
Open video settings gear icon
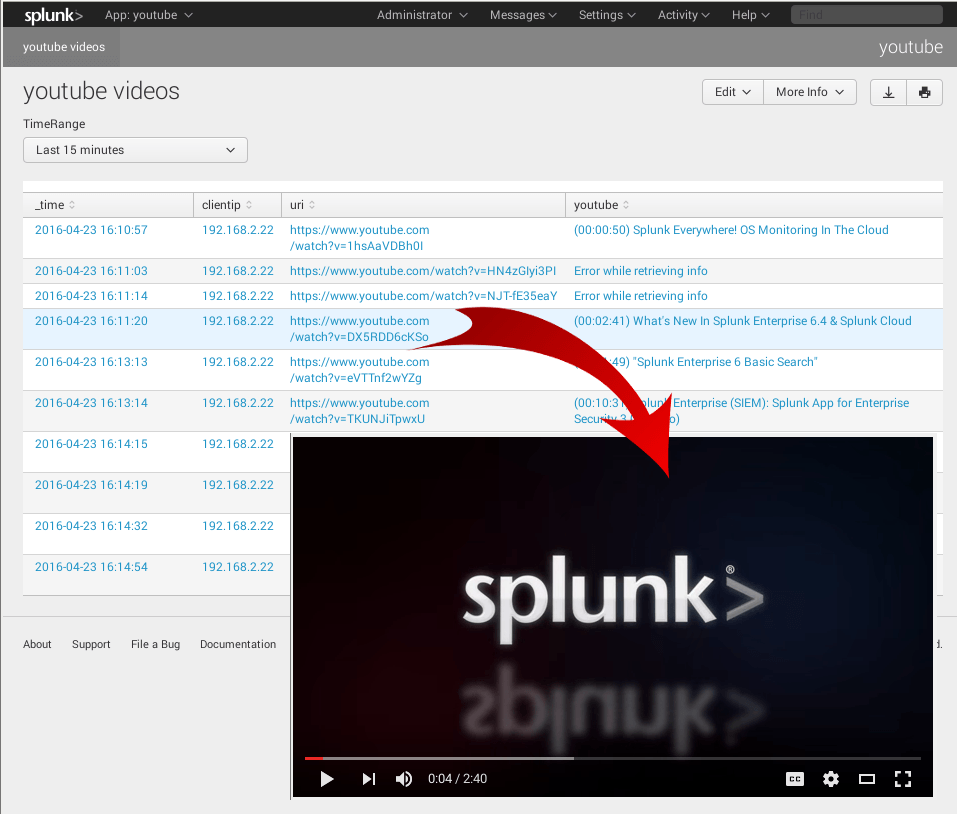pos(831,779)
